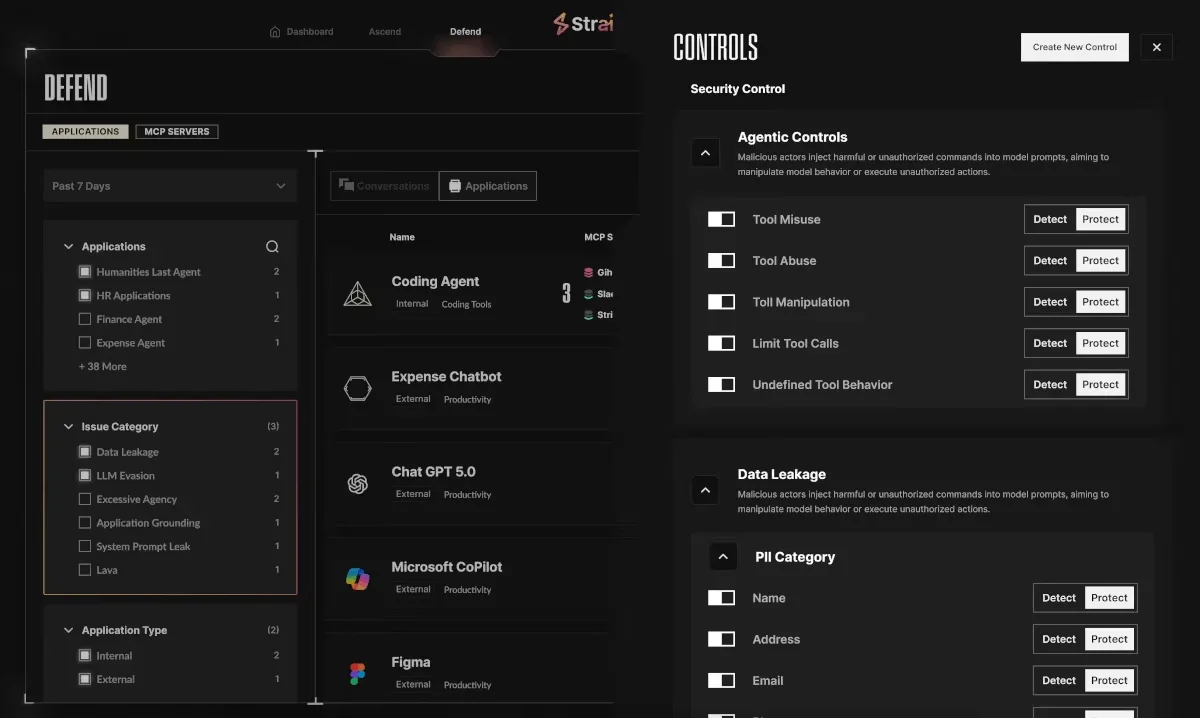Click the Create New Control button
Image resolution: width=1200 pixels, height=718 pixels.
(1074, 47)
